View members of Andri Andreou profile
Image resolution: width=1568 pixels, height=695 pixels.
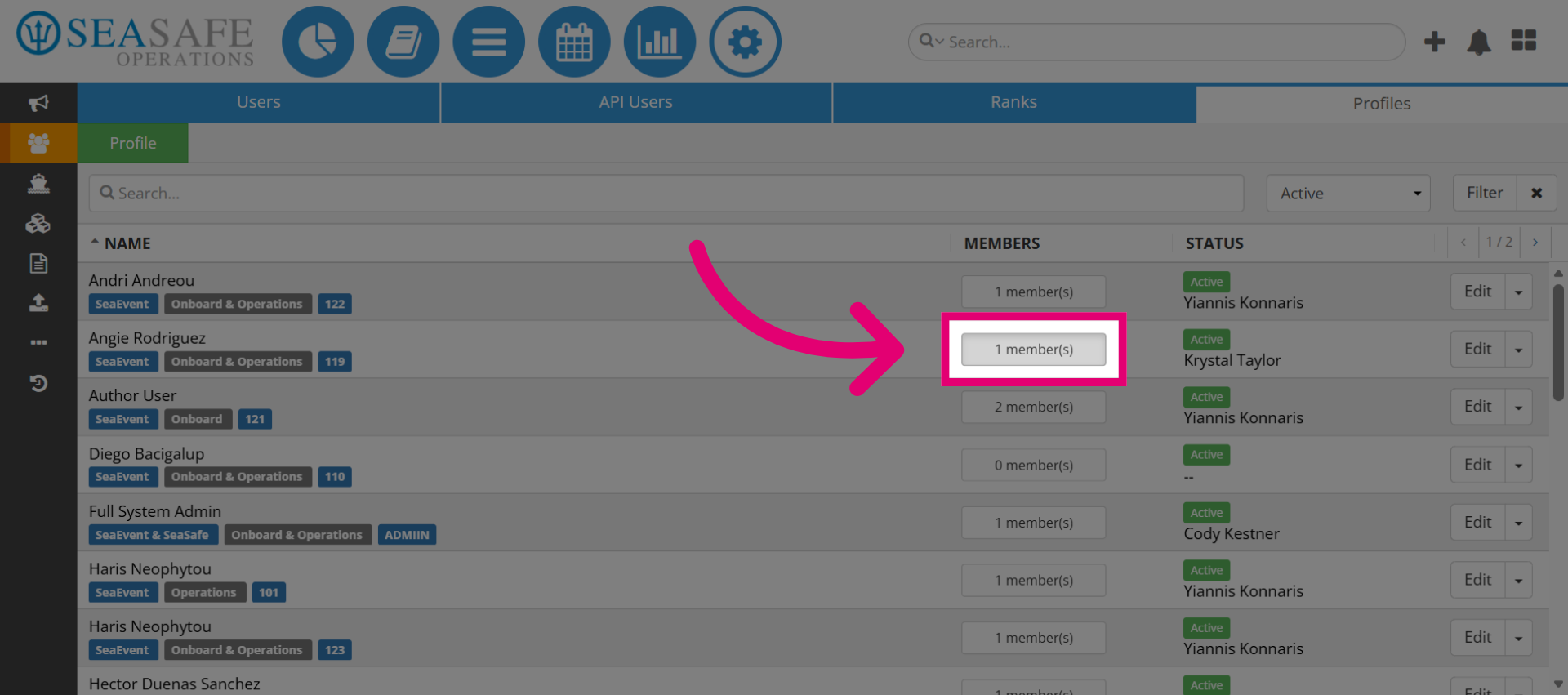point(1034,292)
